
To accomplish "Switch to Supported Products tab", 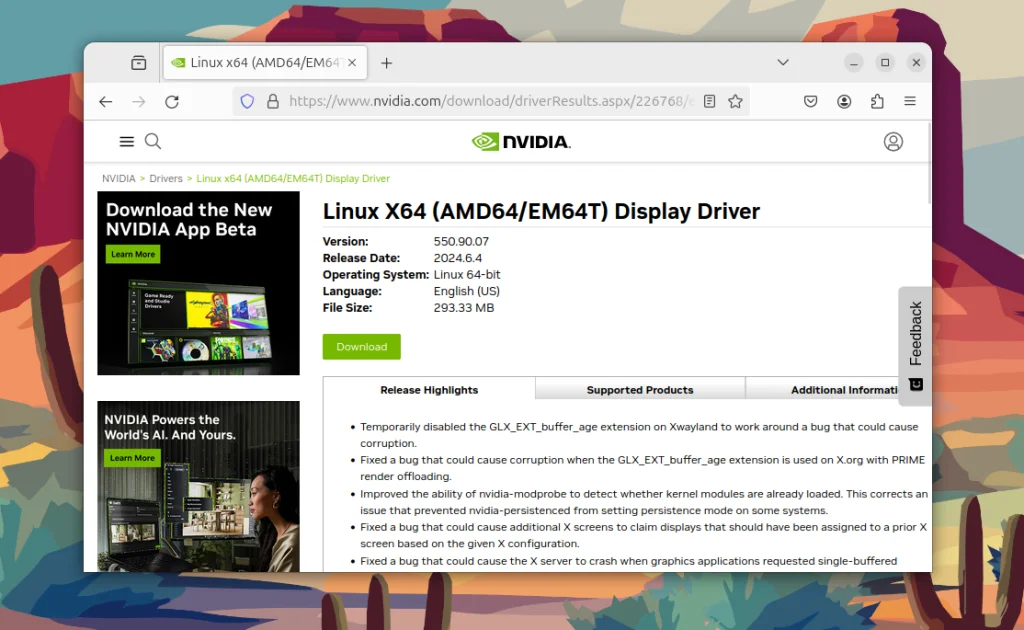I will tap(640, 390).
